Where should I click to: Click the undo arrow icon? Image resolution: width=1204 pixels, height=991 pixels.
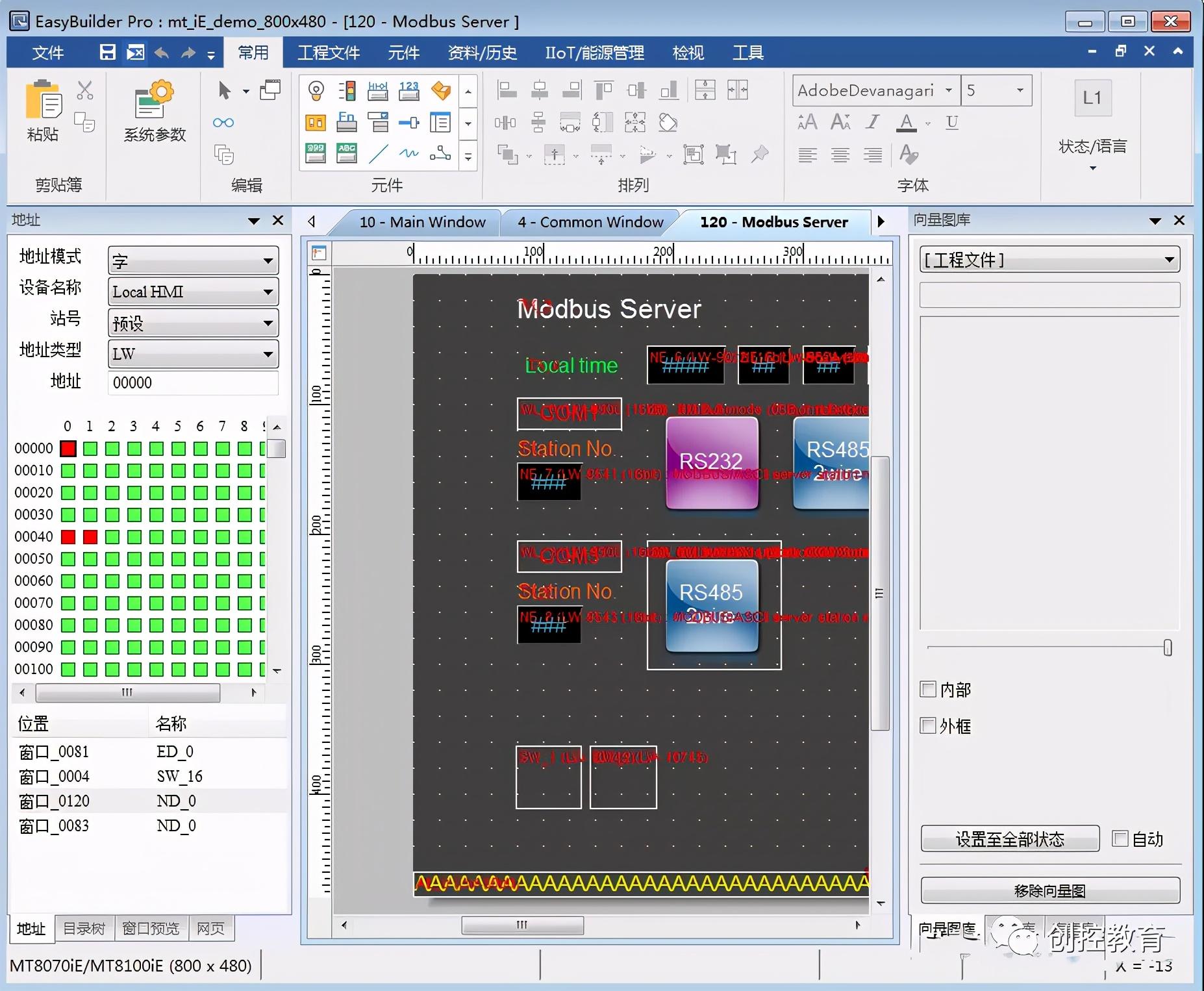[x=162, y=53]
